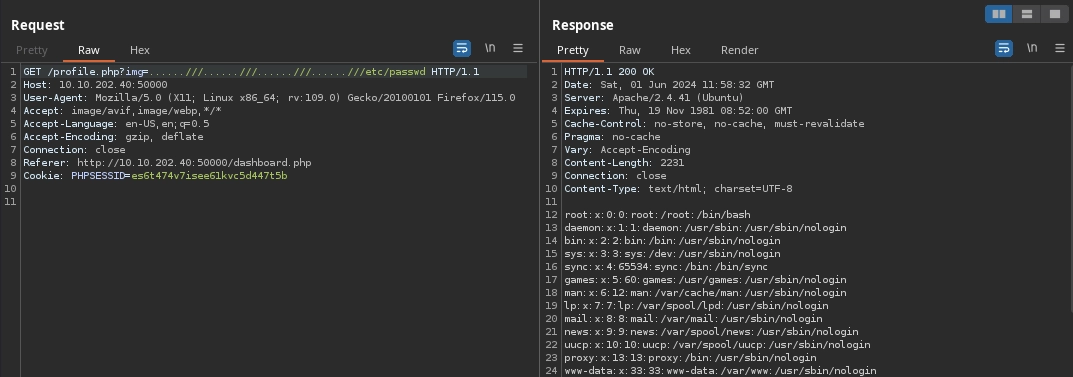The image size is (1073, 377).
Task: Click the Accept-Encoding header line
Action: [x=113, y=137]
